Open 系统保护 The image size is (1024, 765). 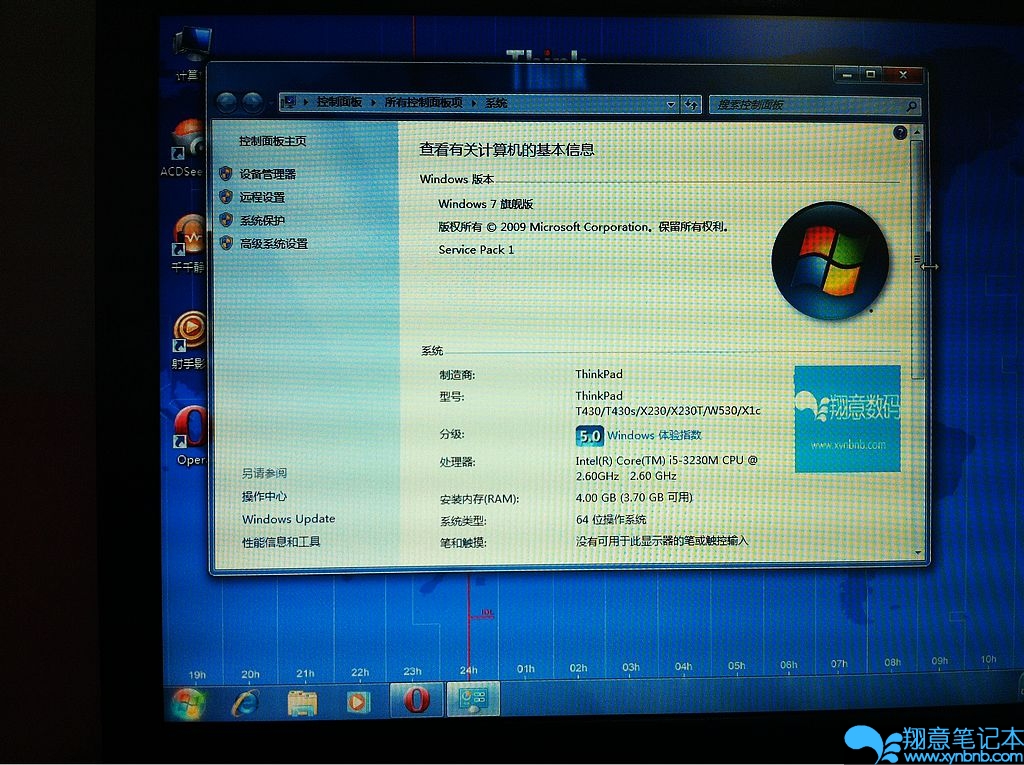tap(262, 221)
